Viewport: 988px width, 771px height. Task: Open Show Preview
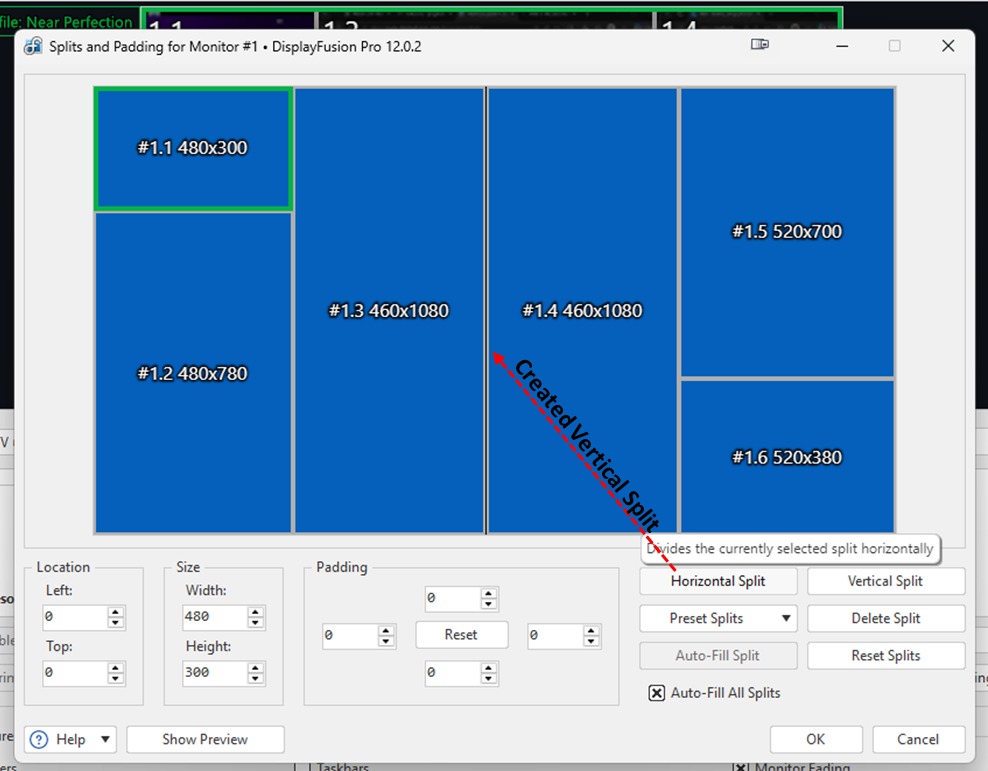[205, 740]
